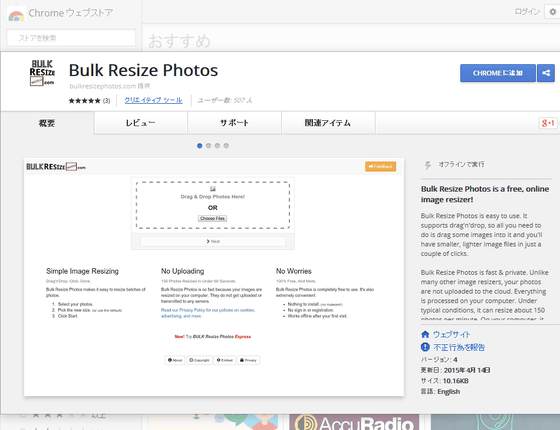560x430 pixels.
Task: Click the Embed button in preview footer
Action: coord(225,360)
